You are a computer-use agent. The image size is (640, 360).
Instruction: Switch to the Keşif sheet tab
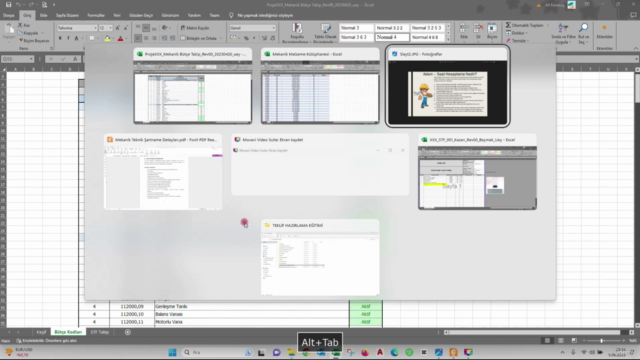pyautogui.click(x=41, y=332)
